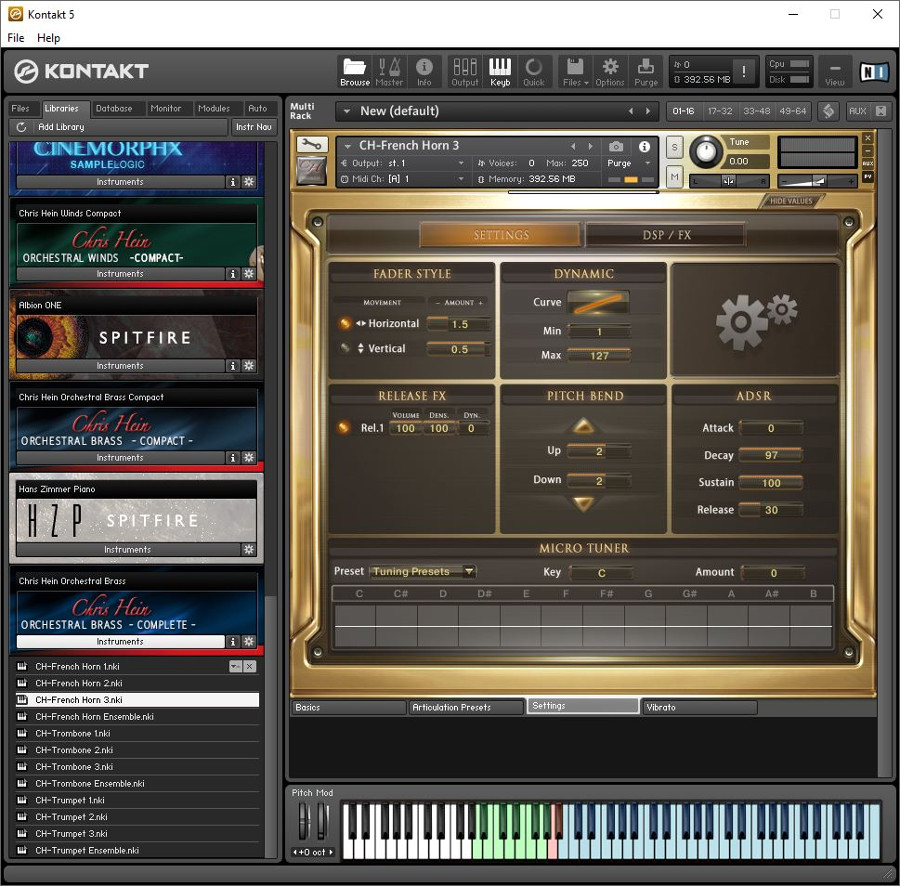Viewport: 900px width, 886px height.
Task: Open the Output mixer icon
Action: tap(465, 72)
